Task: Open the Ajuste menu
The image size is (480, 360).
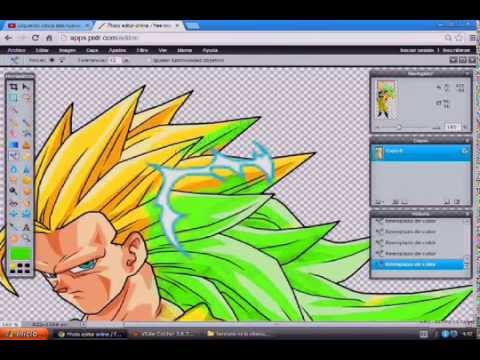Action: (x=117, y=50)
